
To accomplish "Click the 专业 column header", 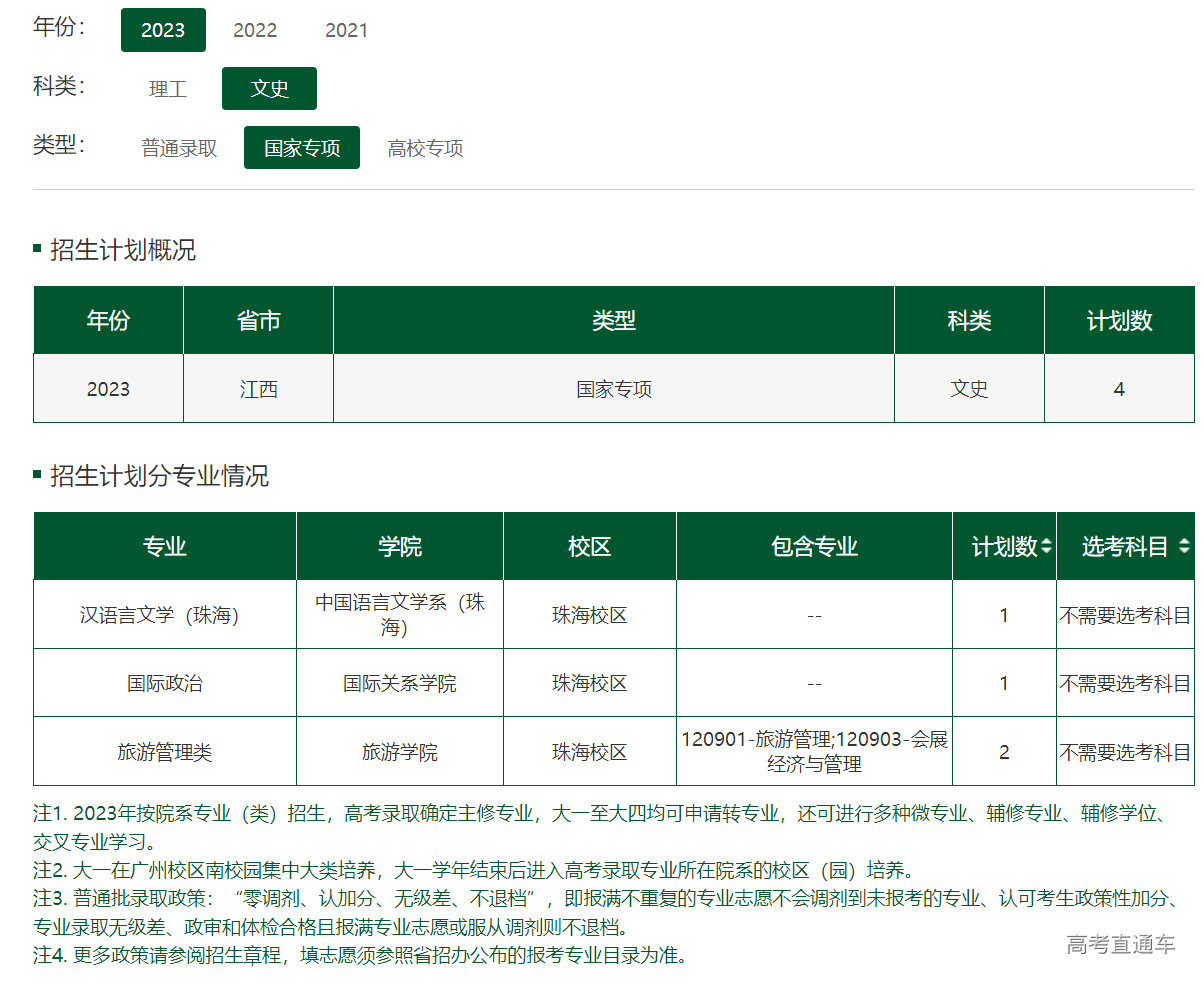I will click(165, 547).
